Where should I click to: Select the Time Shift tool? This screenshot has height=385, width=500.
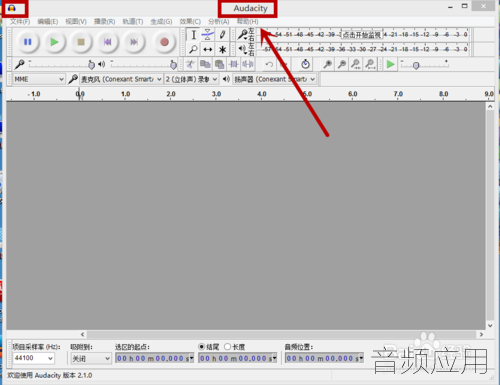coord(208,49)
